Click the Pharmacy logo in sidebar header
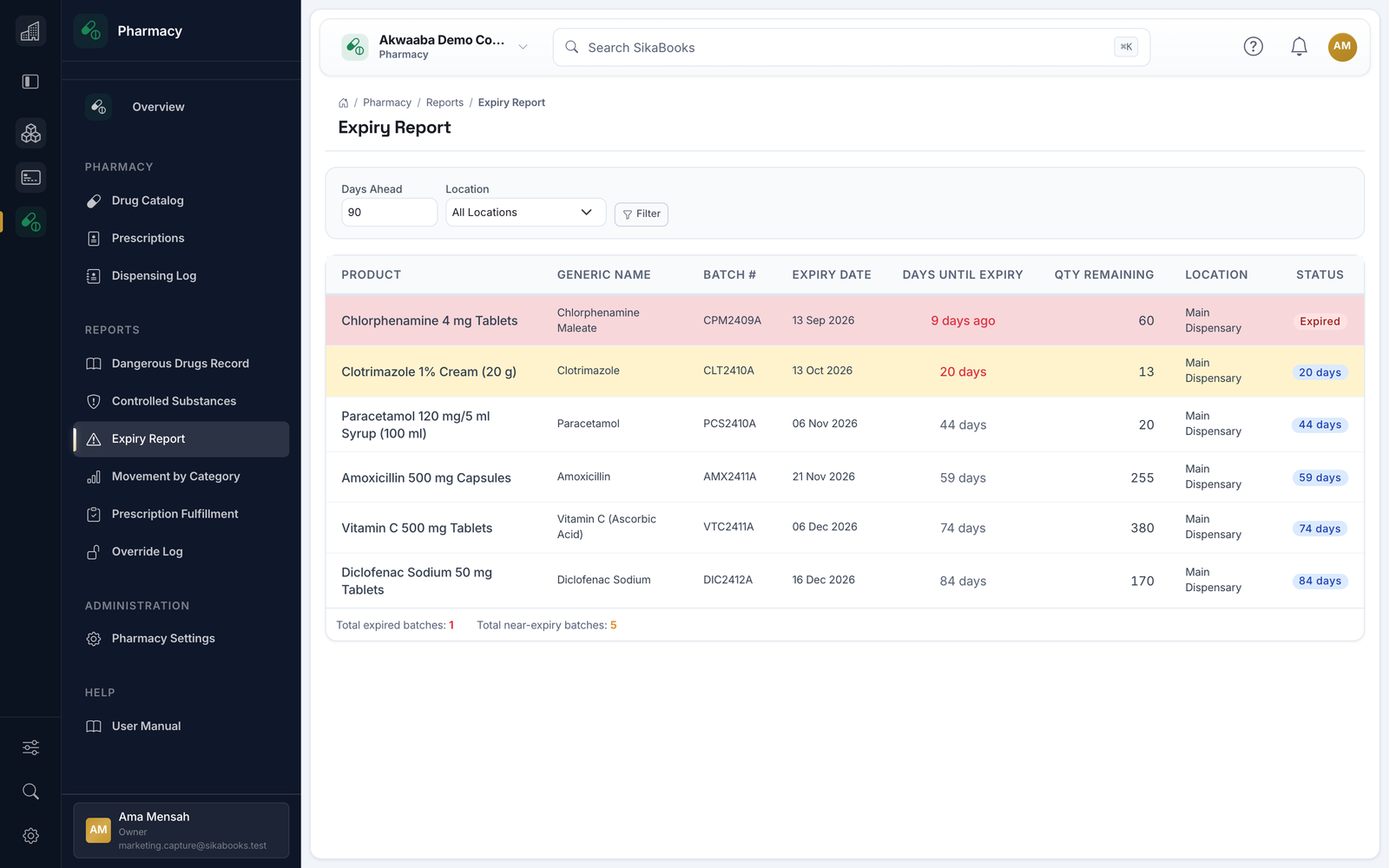 (91, 31)
